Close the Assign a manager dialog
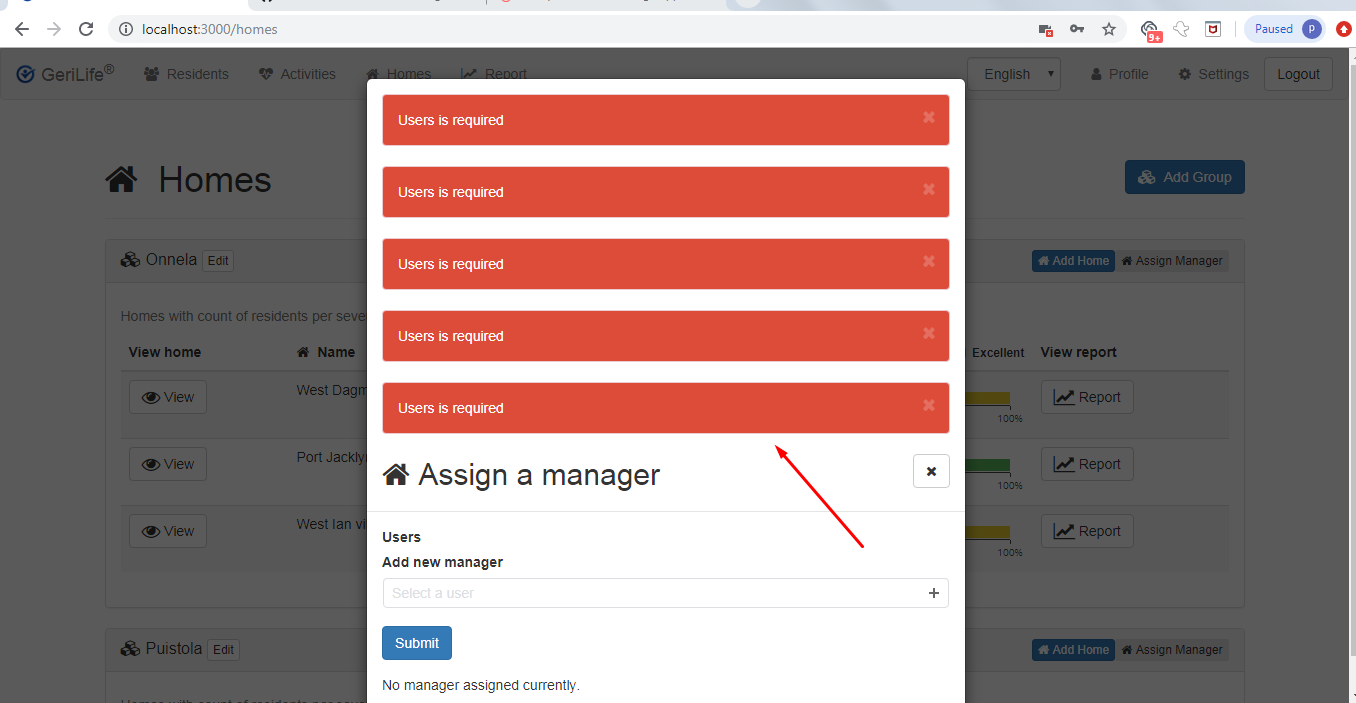The height and width of the screenshot is (703, 1356). (x=931, y=471)
